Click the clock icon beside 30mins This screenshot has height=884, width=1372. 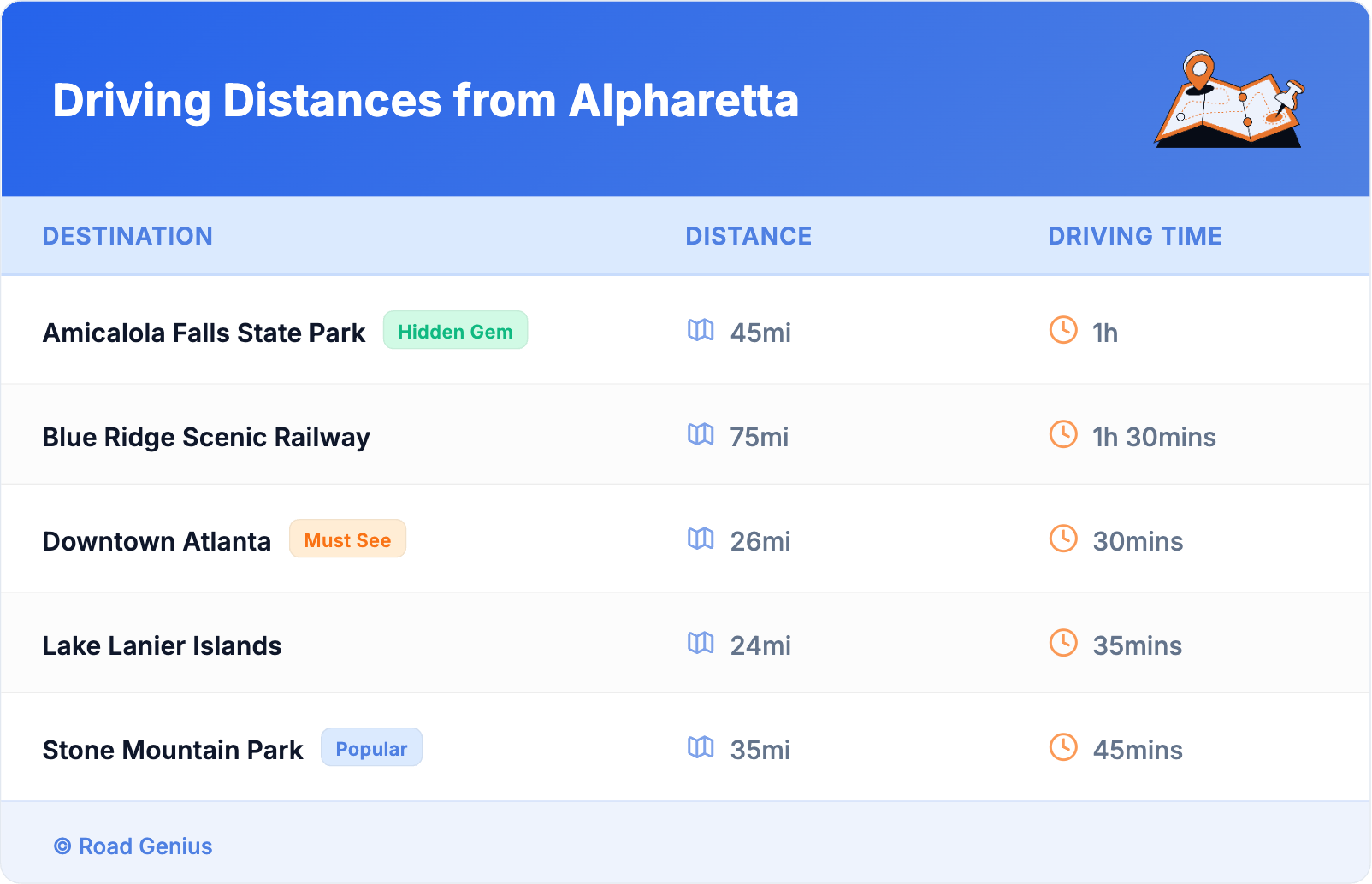(x=1063, y=539)
